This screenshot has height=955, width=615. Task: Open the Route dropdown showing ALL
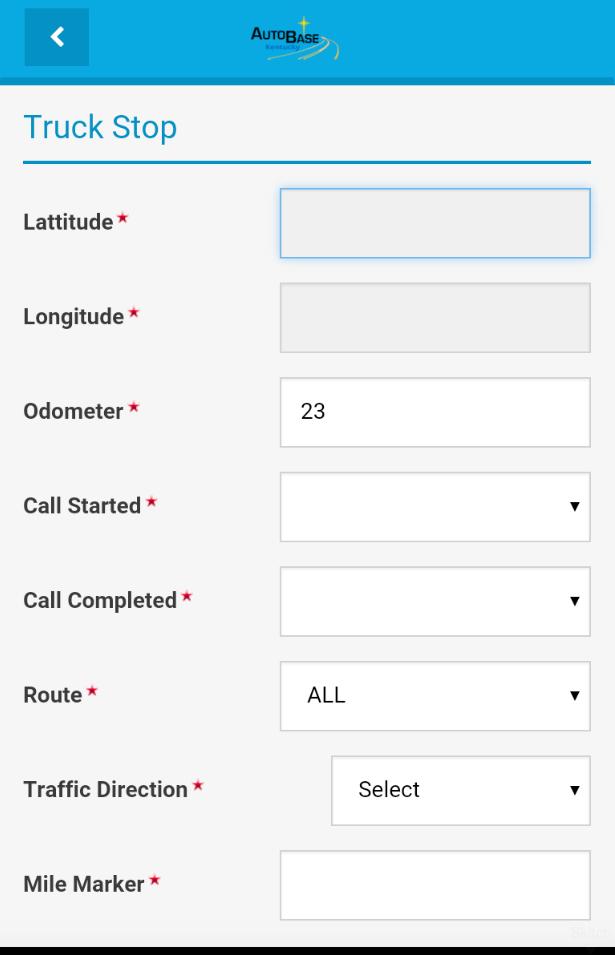435,696
